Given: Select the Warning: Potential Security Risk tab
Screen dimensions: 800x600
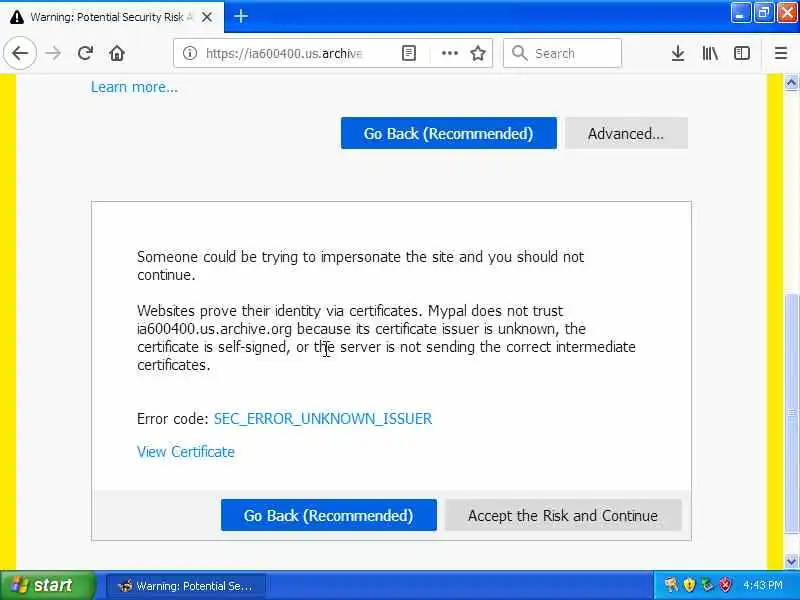Looking at the screenshot, I should (112, 17).
